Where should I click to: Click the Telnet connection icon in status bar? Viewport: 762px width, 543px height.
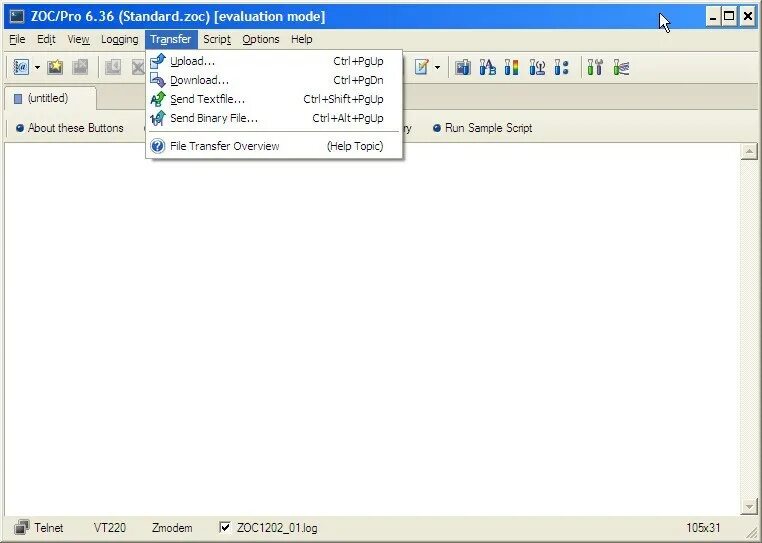coord(21,527)
